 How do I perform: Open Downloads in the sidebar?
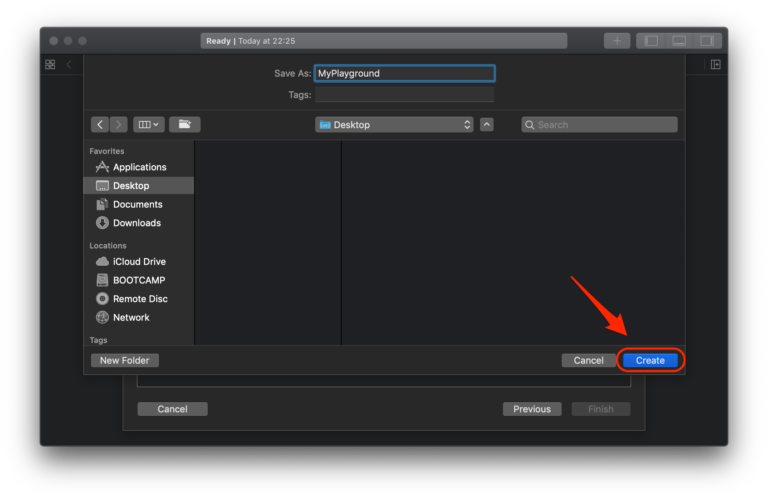click(x=136, y=223)
